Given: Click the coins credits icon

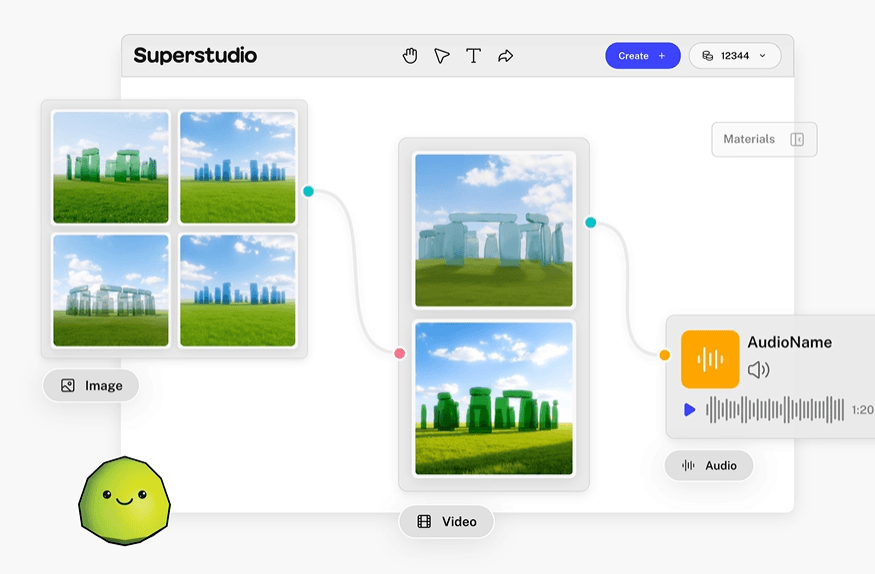Looking at the screenshot, I should click(x=708, y=56).
